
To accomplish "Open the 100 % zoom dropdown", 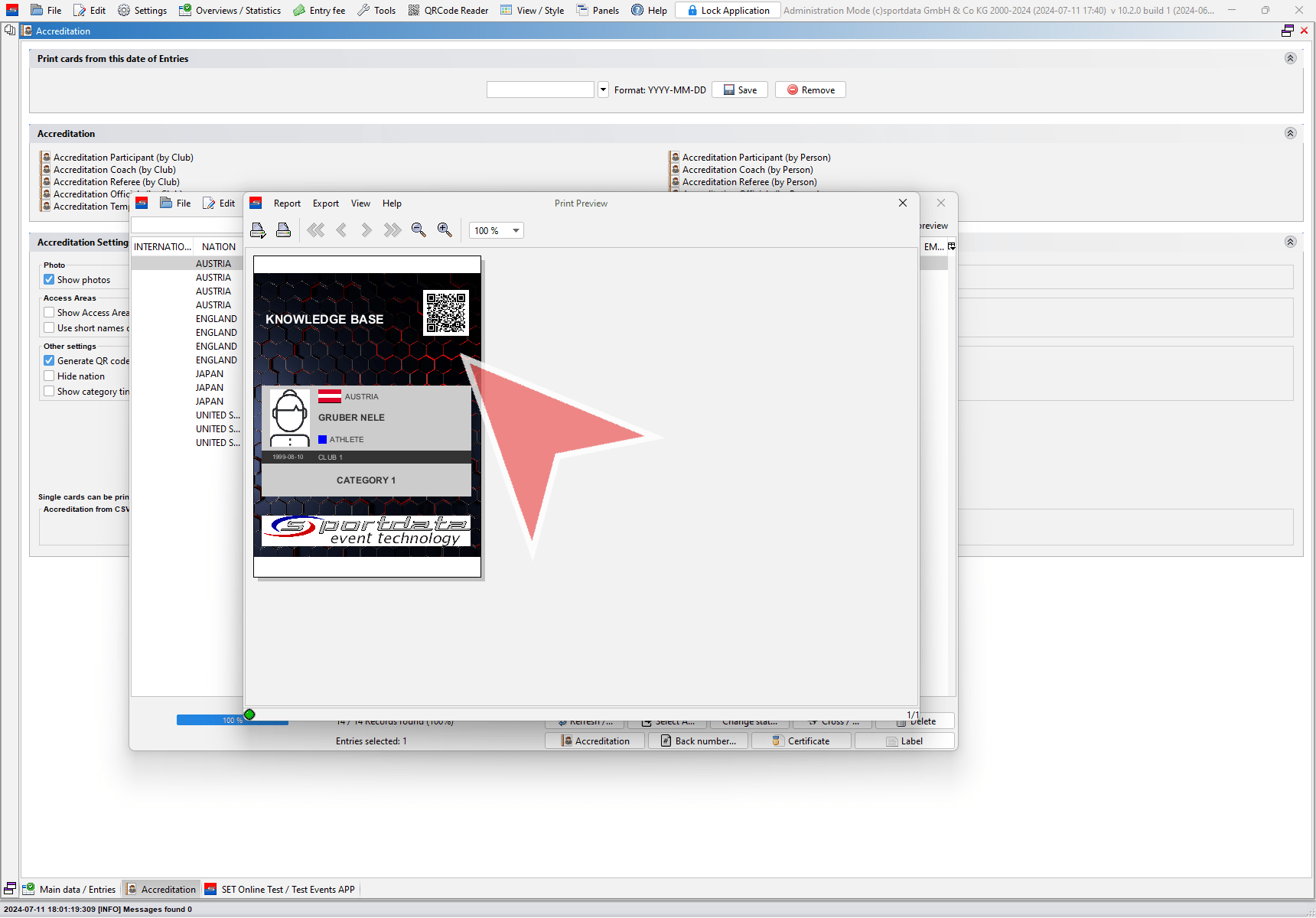I will click(516, 231).
